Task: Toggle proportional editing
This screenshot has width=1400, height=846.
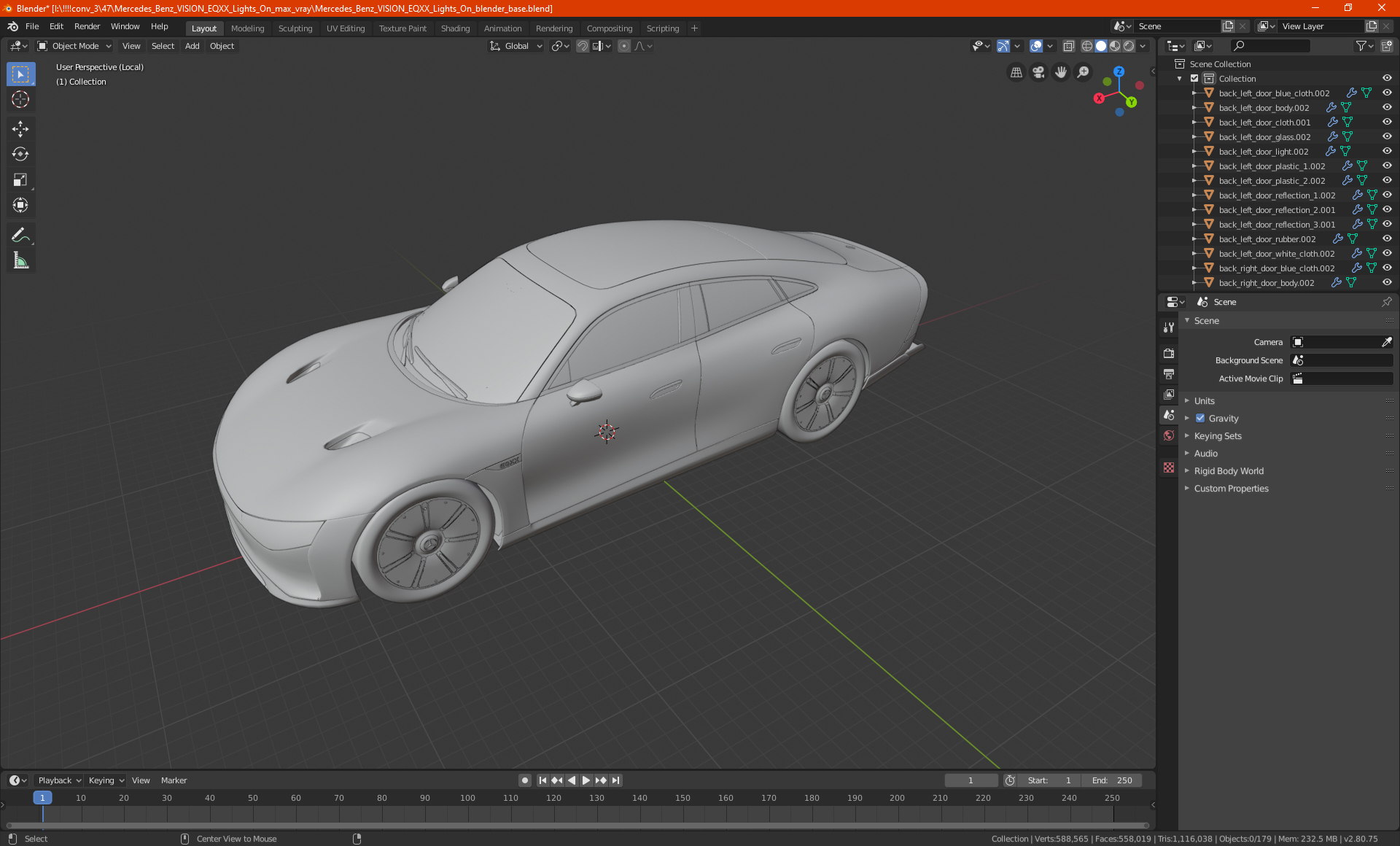Action: coord(624,46)
